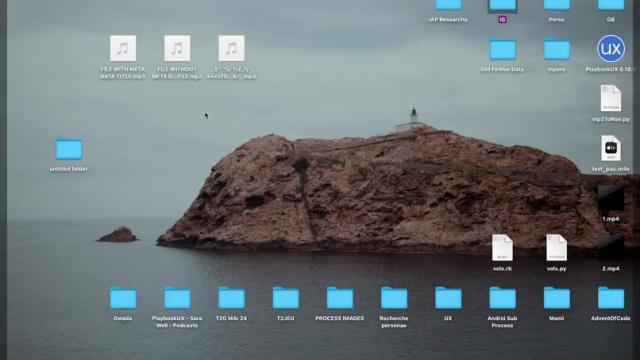
Task: Select the UX folder
Action: (448, 298)
